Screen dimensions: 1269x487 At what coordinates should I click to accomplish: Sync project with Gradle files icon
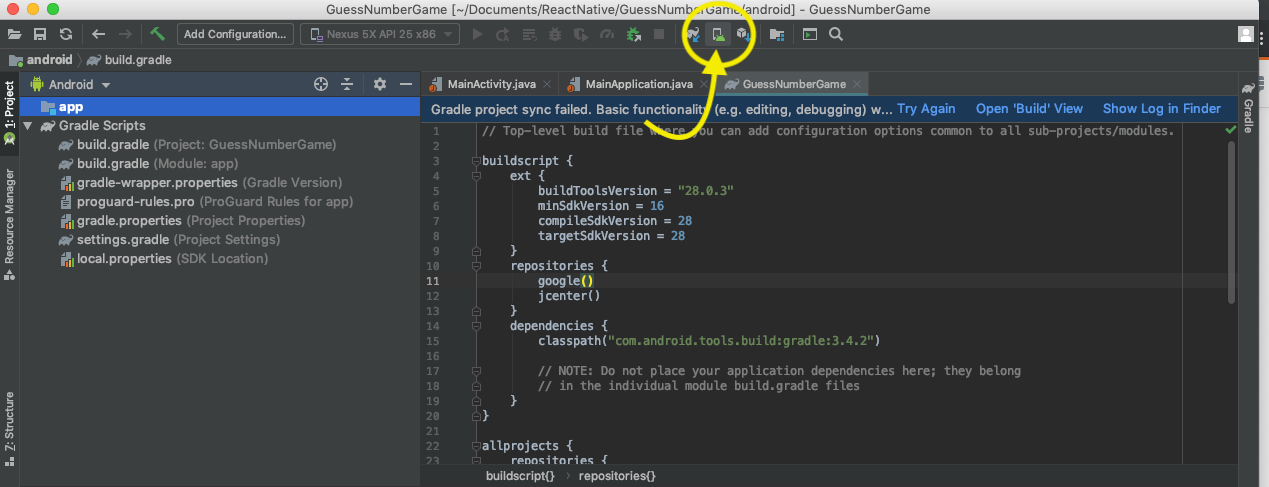(692, 34)
